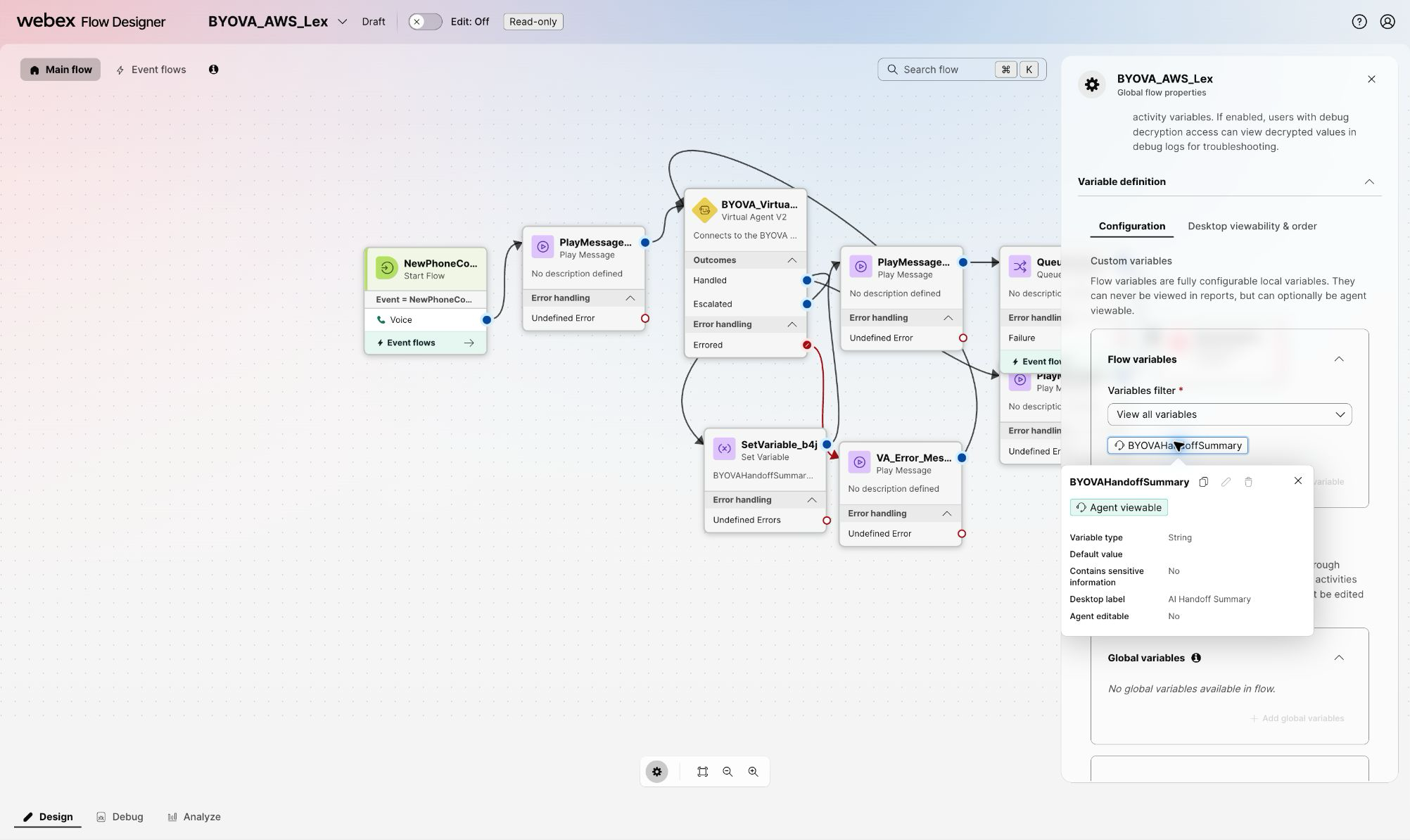1410x840 pixels.
Task: Click the Read-only badge button
Action: pyautogui.click(x=533, y=22)
